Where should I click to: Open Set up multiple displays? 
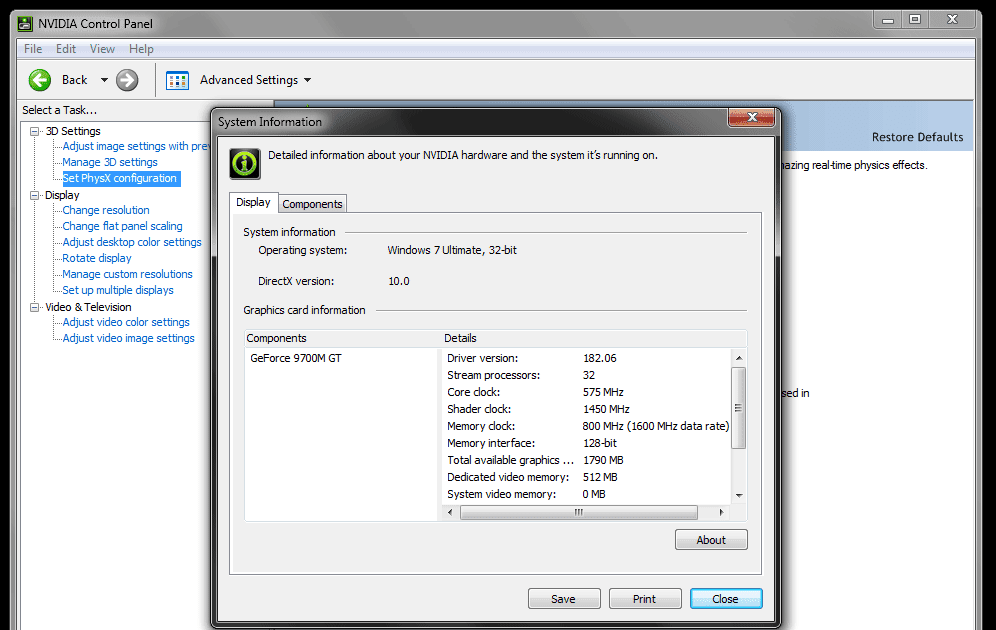(118, 290)
